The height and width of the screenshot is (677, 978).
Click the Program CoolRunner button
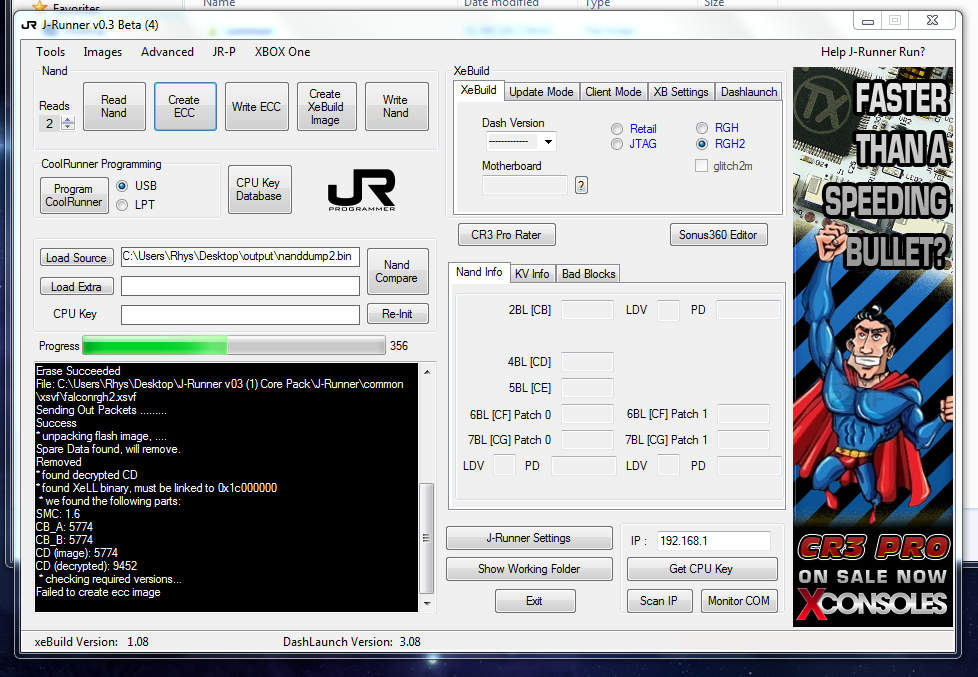[x=74, y=195]
